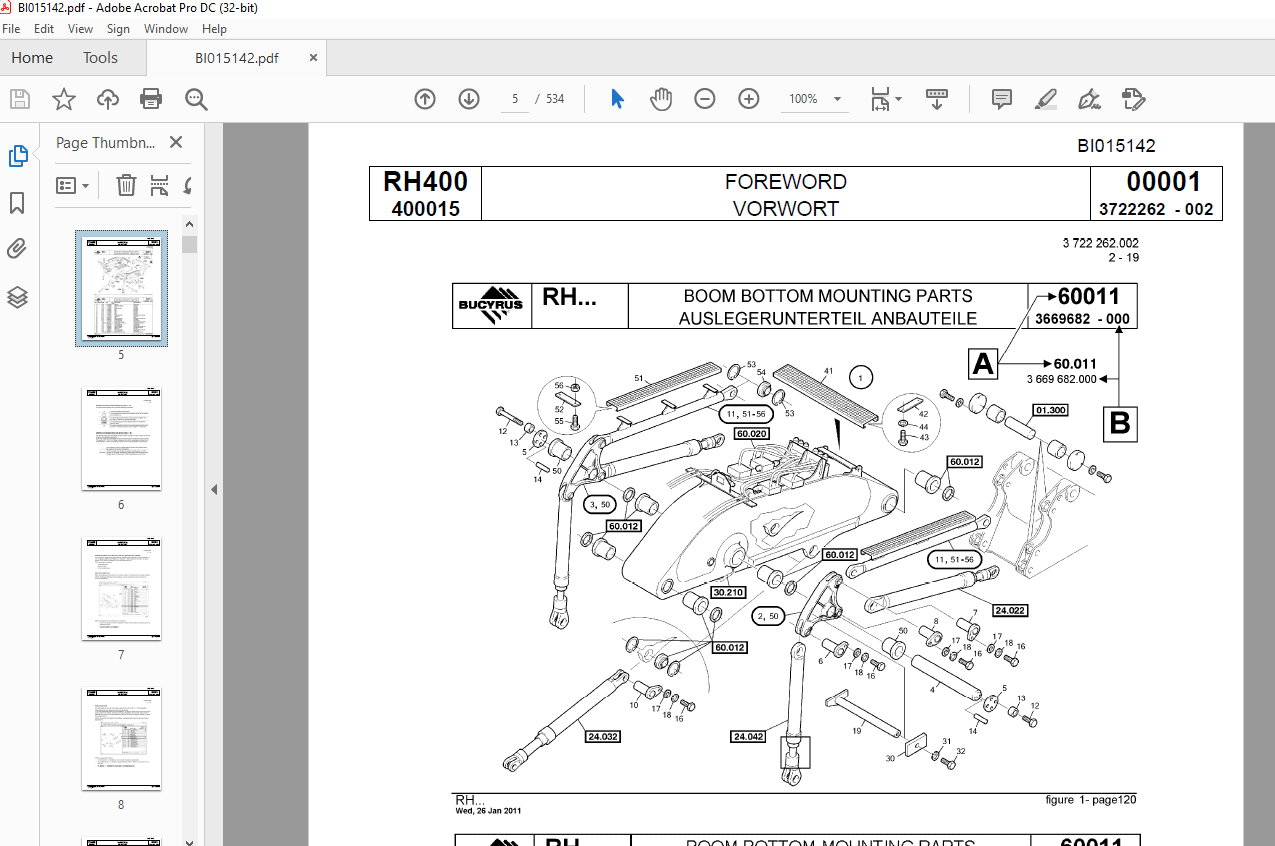Select page 6 thumbnail
The height and width of the screenshot is (846, 1275).
pos(121,439)
